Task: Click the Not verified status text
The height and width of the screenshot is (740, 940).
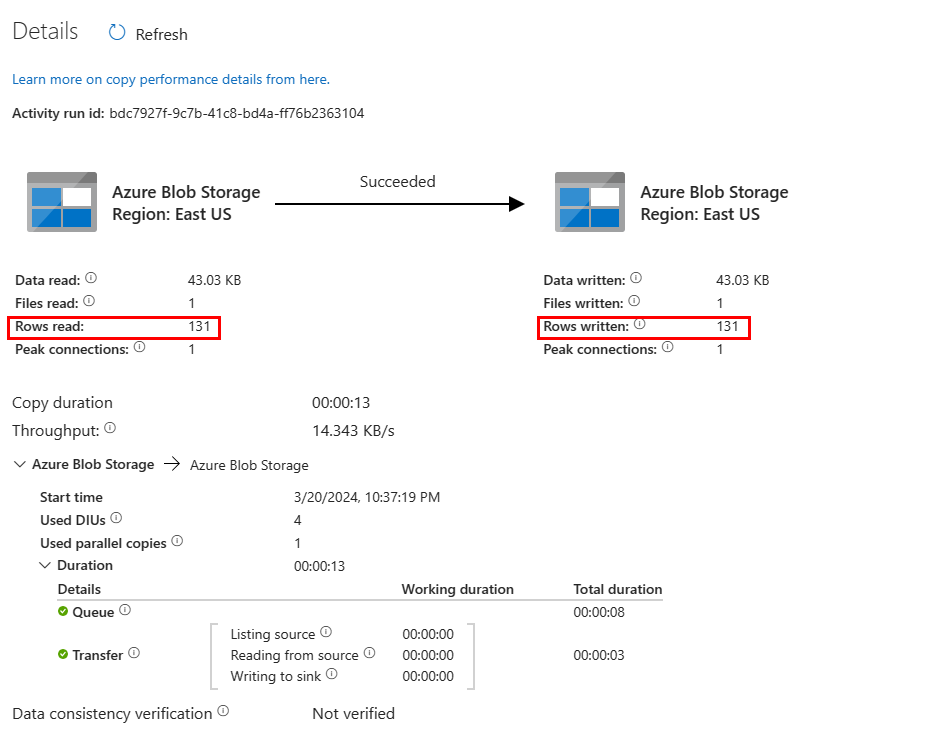Action: [353, 714]
